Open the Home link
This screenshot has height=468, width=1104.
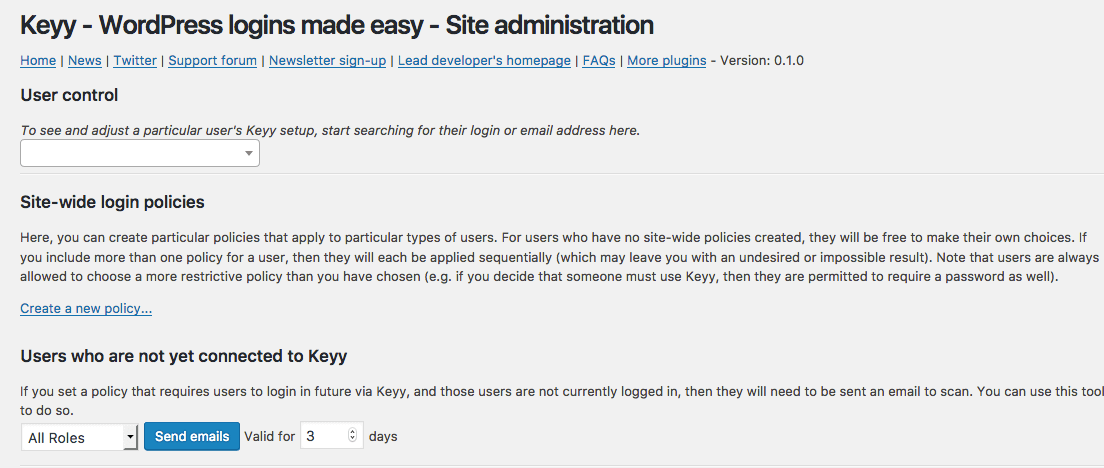(x=38, y=61)
